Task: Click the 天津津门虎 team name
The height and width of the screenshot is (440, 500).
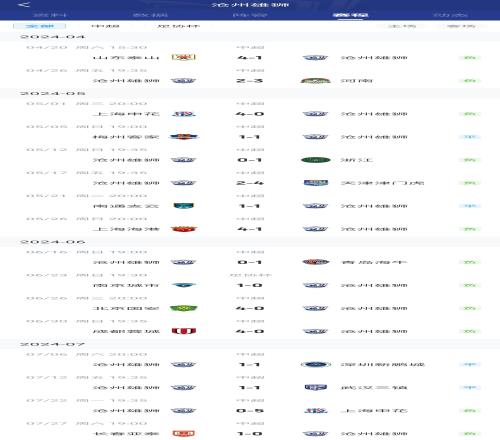Action: (x=382, y=183)
